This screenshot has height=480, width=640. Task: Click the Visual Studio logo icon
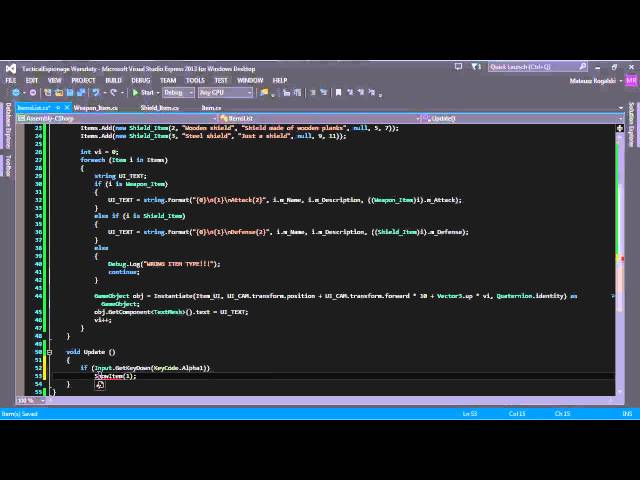coord(11,69)
